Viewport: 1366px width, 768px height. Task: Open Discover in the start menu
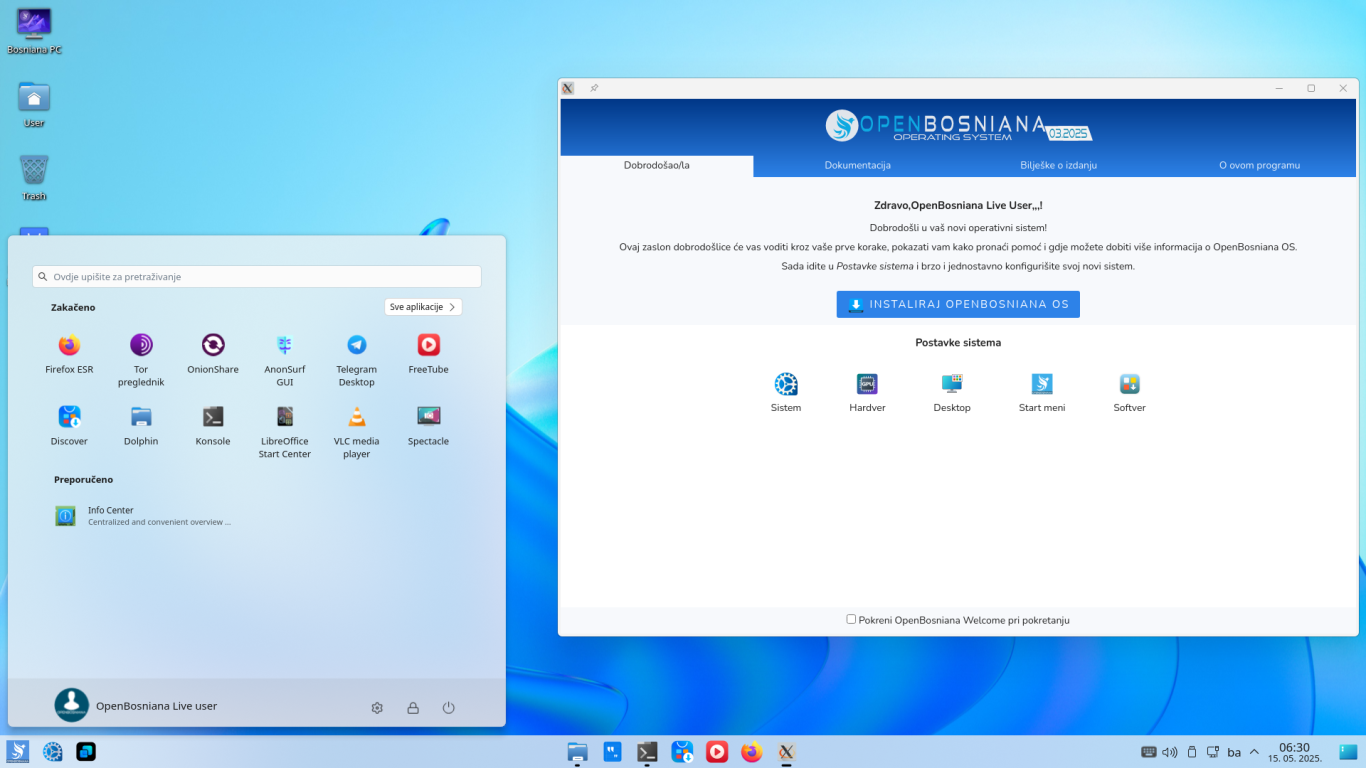tap(69, 426)
